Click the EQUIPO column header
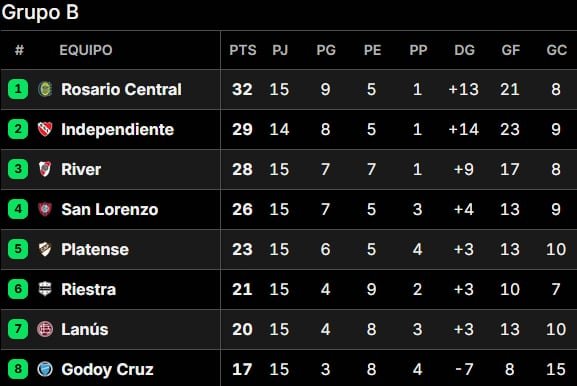The image size is (577, 386). 86,50
